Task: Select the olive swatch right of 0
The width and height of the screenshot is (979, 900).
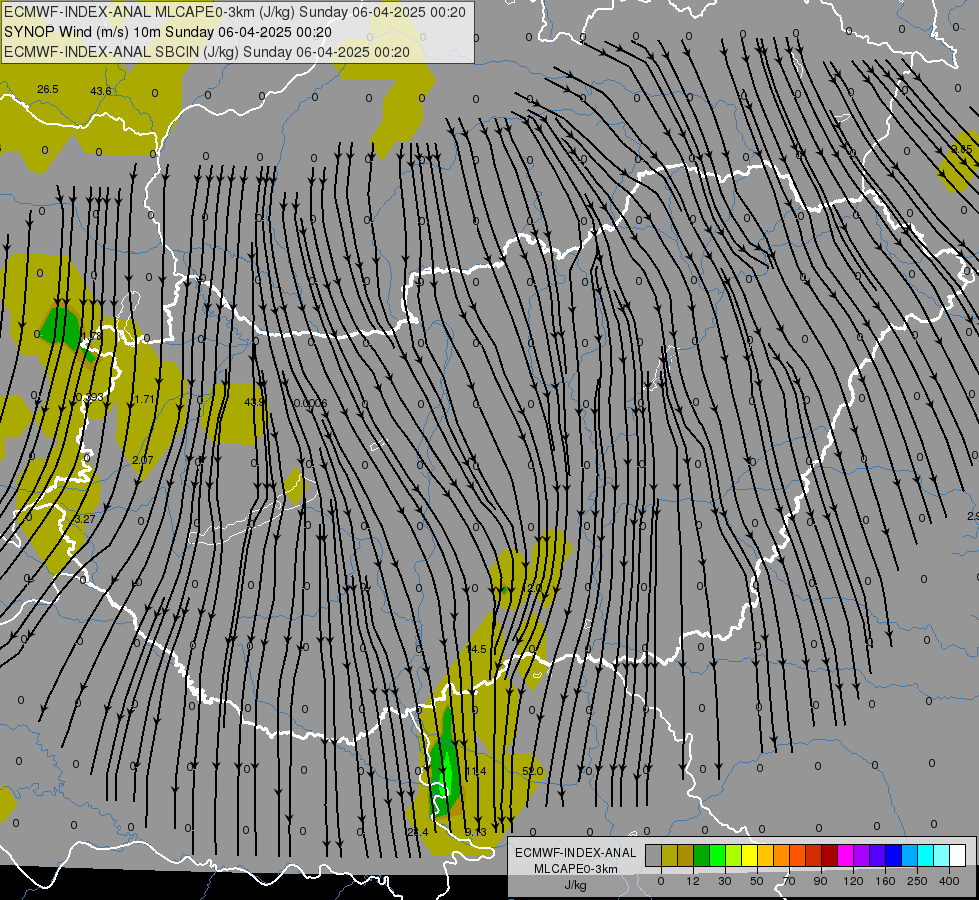Action: click(x=669, y=856)
